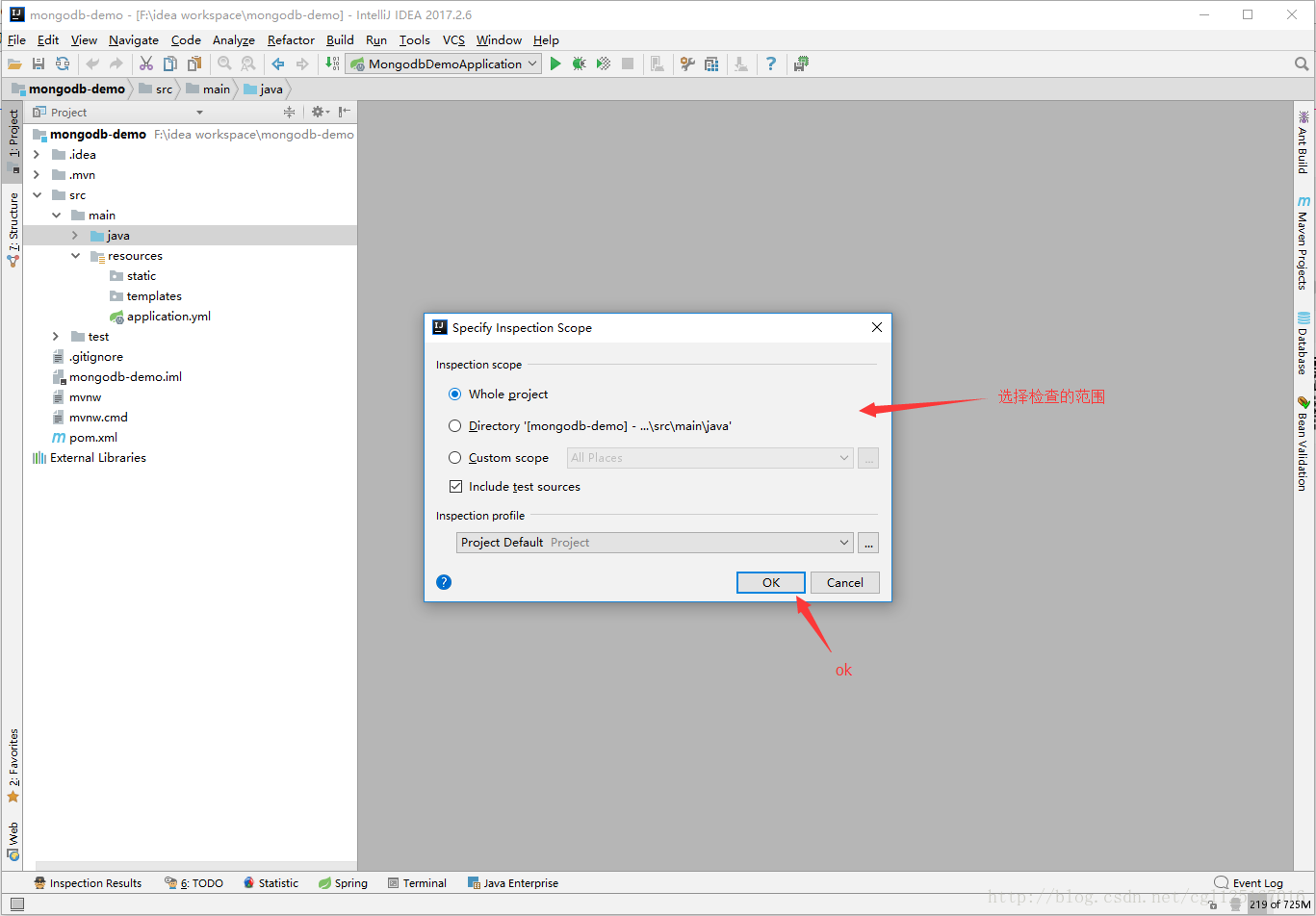Hide the Project panel with collapse icon
Viewport: 1316px width, 916px height.
345,113
